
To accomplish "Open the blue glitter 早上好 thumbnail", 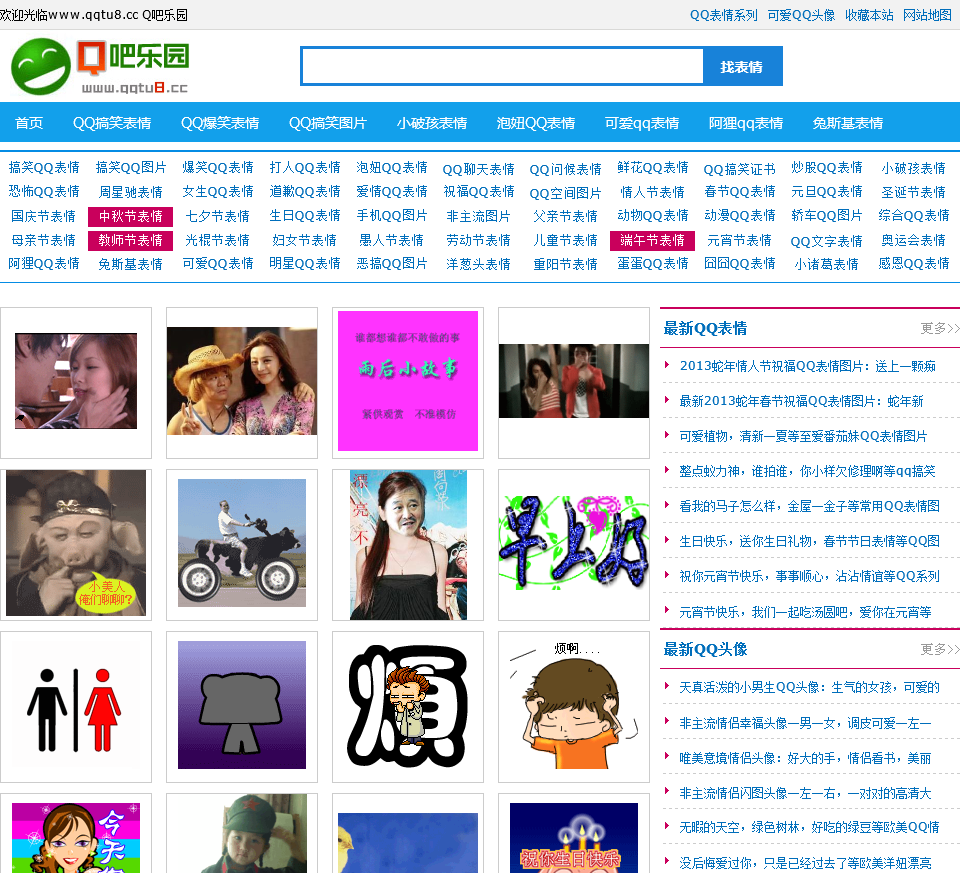I will tap(574, 545).
